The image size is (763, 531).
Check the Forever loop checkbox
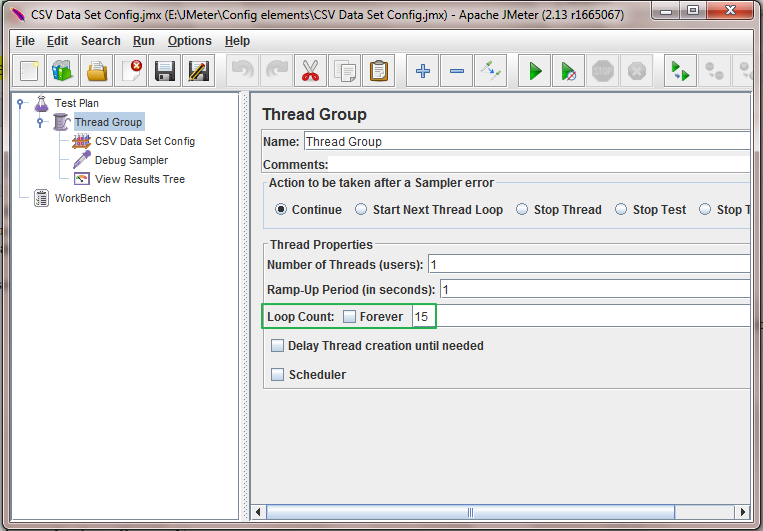click(x=349, y=316)
